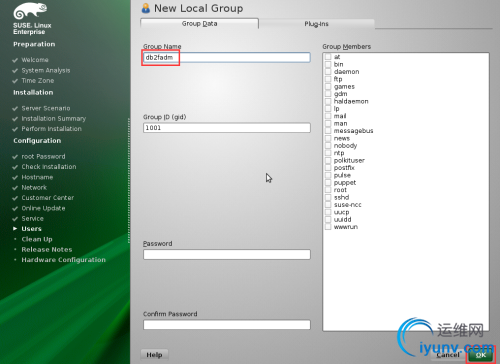The height and width of the screenshot is (364, 500).
Task: Click 'Server Scenario' in the sidebar
Action: tap(46, 108)
